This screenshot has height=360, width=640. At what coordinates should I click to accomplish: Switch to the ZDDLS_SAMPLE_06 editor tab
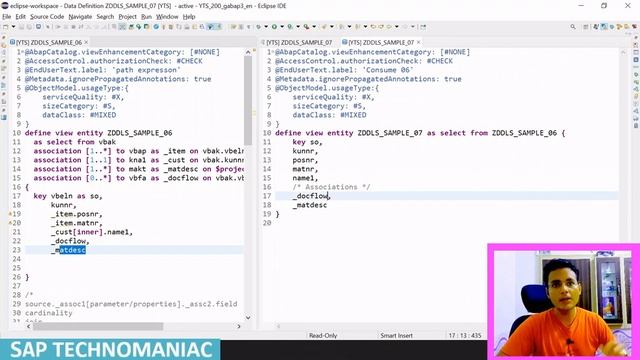pyautogui.click(x=49, y=42)
